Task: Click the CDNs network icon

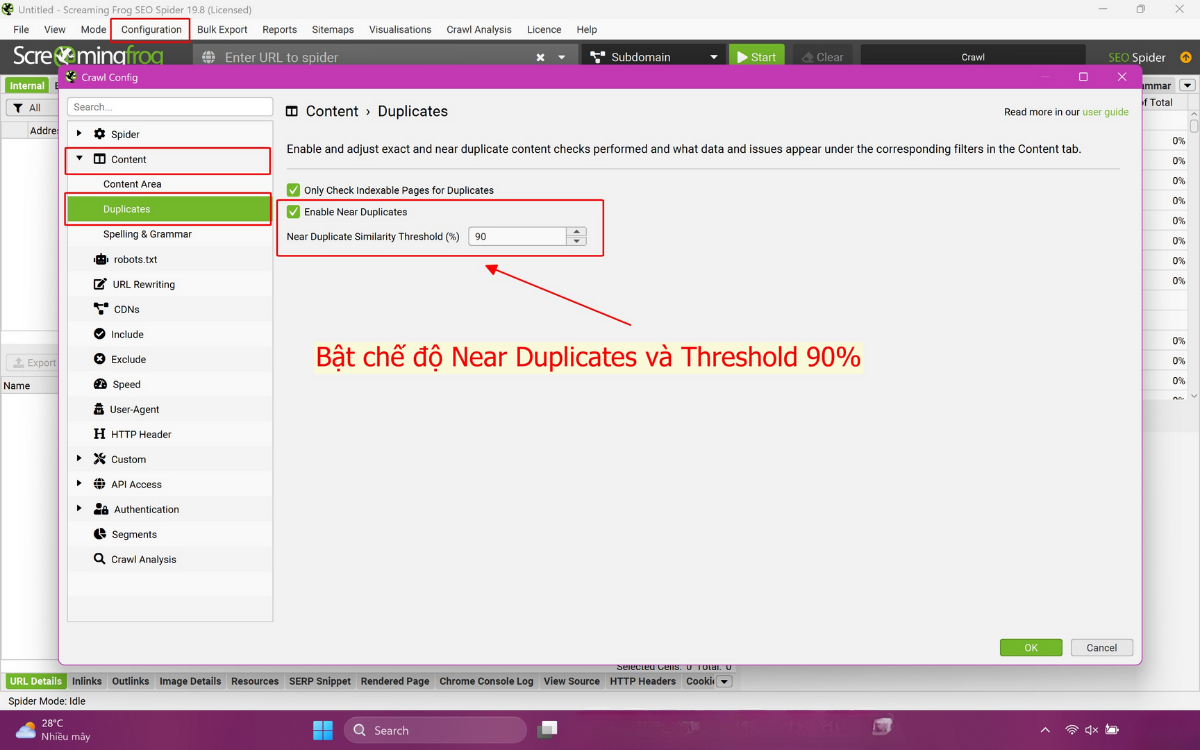Action: [x=100, y=309]
